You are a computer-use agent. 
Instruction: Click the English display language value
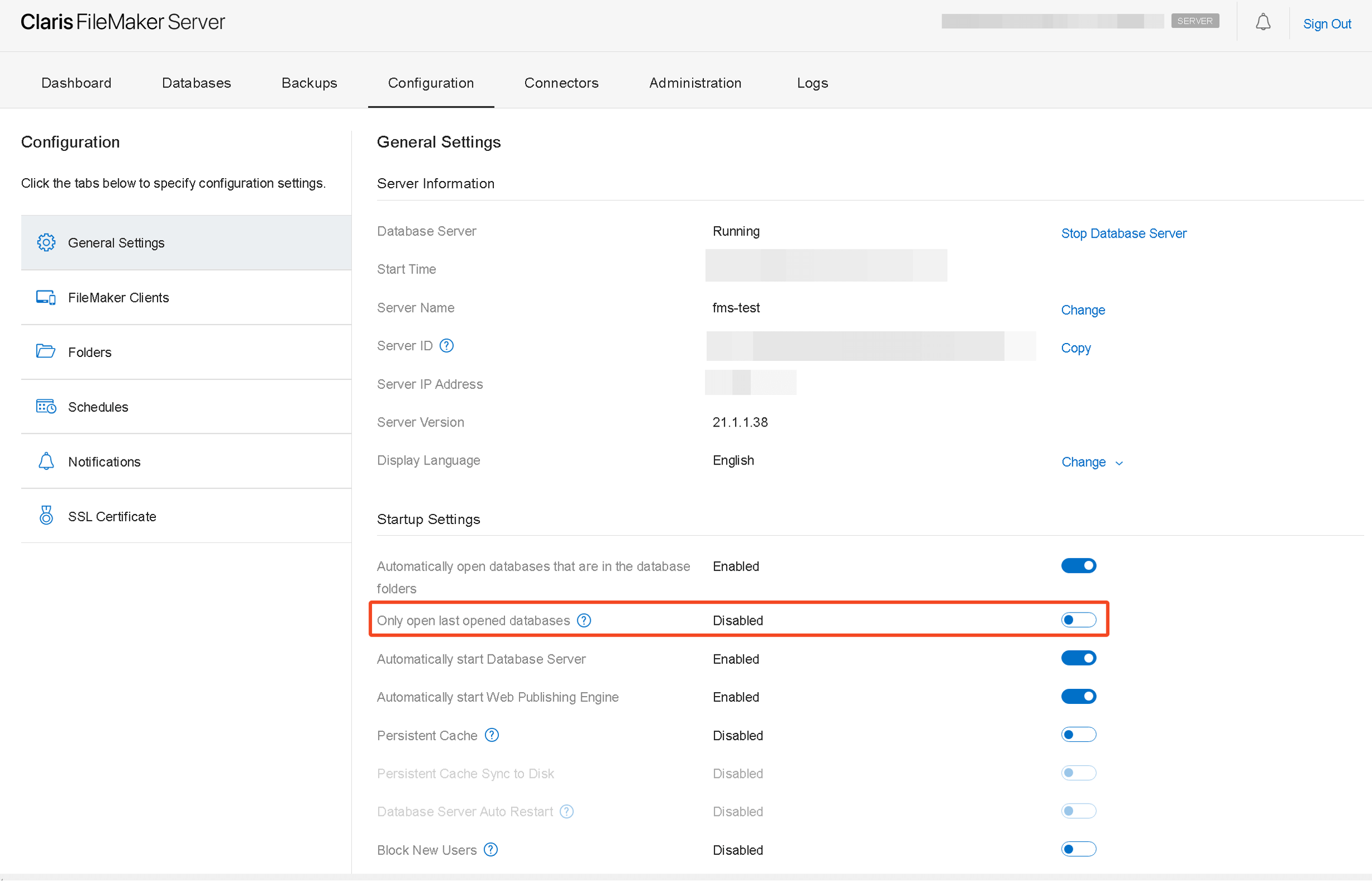coord(733,461)
